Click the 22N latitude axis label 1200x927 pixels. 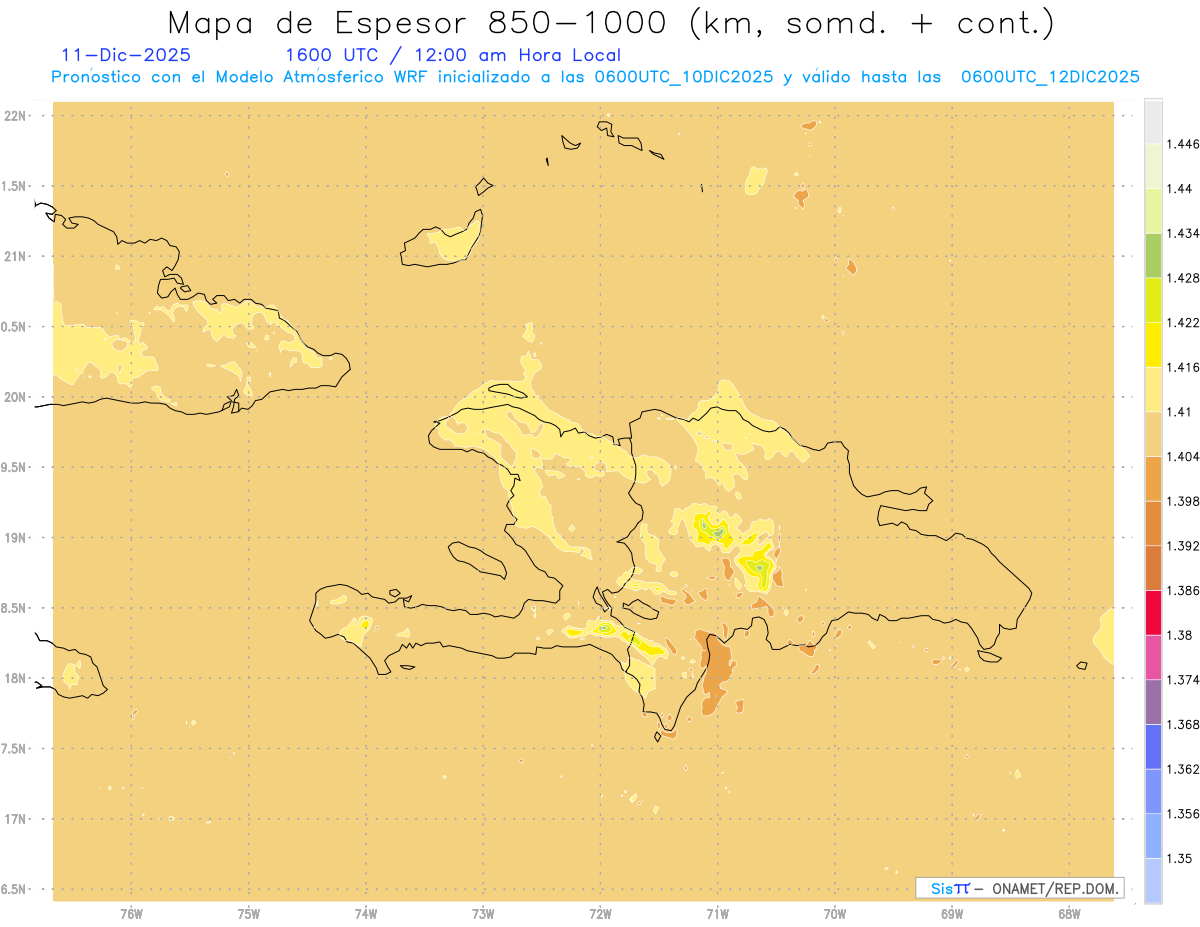tap(15, 116)
